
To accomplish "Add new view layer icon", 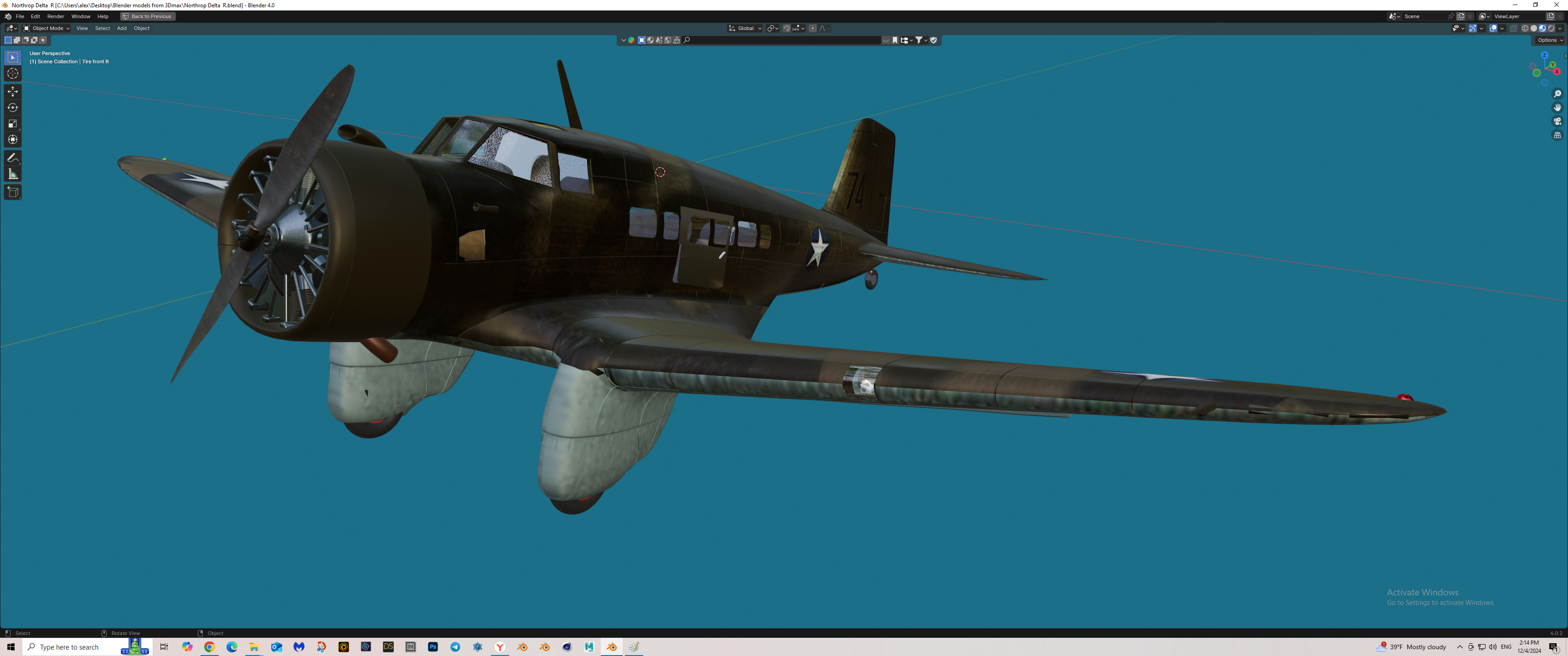I will coord(1550,16).
